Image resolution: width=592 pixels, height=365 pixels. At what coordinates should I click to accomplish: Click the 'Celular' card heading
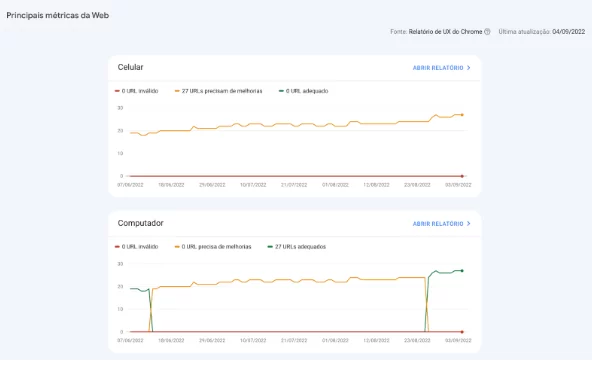[x=130, y=67]
